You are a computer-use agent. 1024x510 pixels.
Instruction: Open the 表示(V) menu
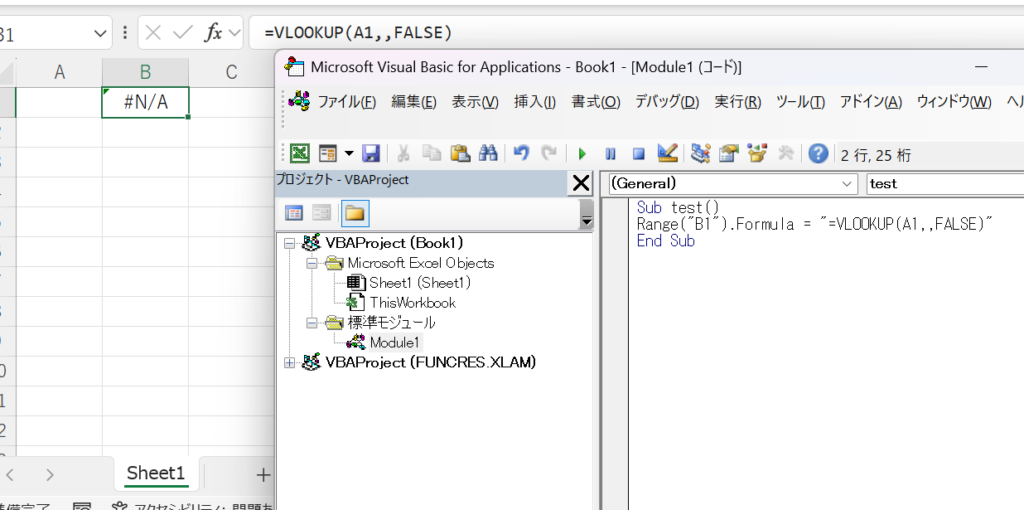pos(475,102)
